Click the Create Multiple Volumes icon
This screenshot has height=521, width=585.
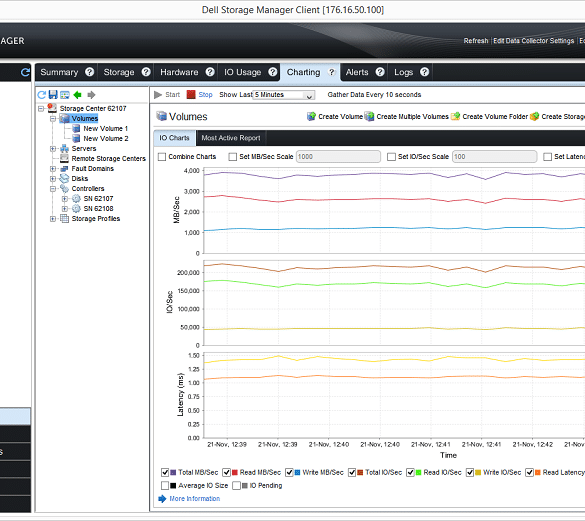point(369,116)
